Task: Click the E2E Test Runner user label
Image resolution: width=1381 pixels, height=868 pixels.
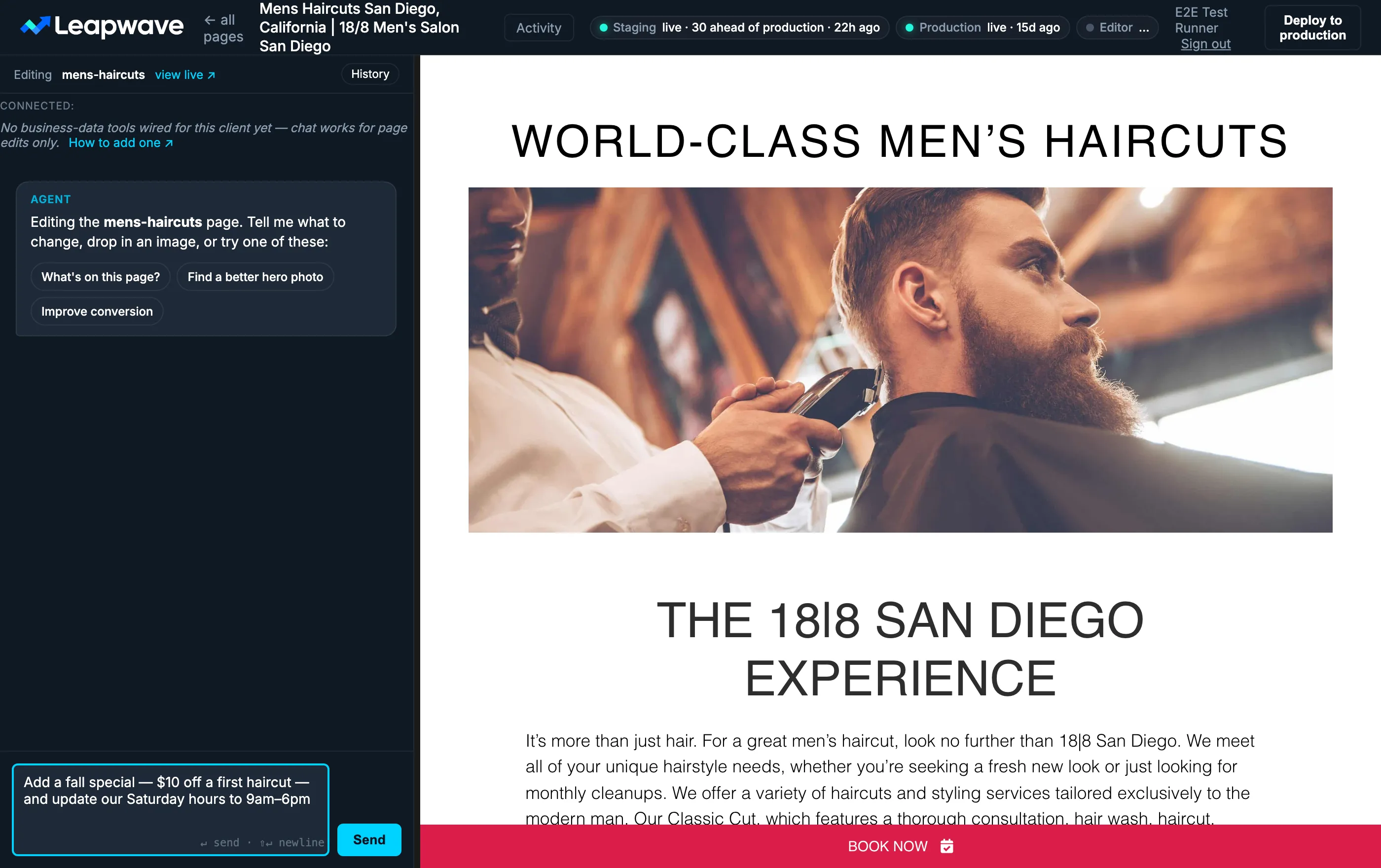Action: point(1201,20)
